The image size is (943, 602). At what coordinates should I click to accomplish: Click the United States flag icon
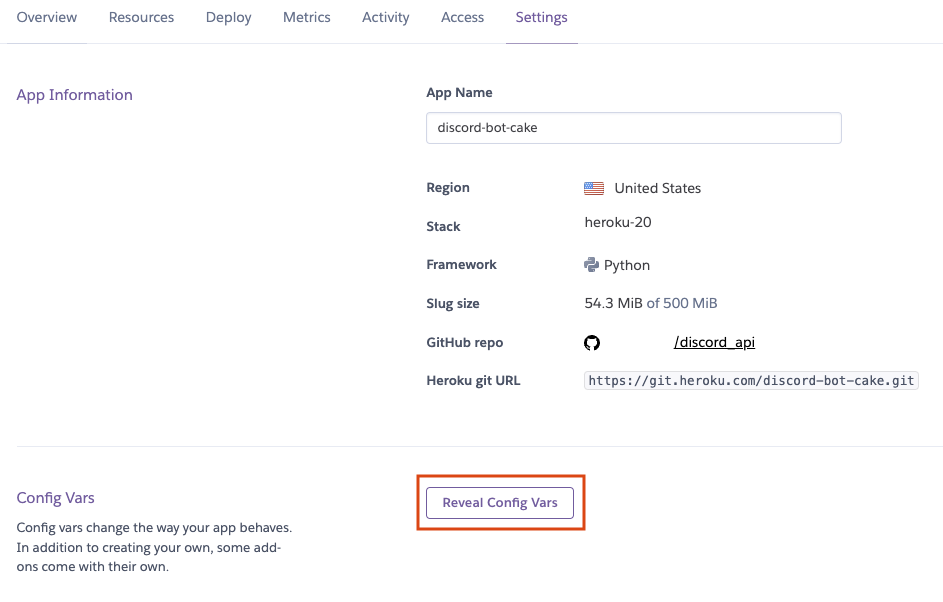pos(594,188)
